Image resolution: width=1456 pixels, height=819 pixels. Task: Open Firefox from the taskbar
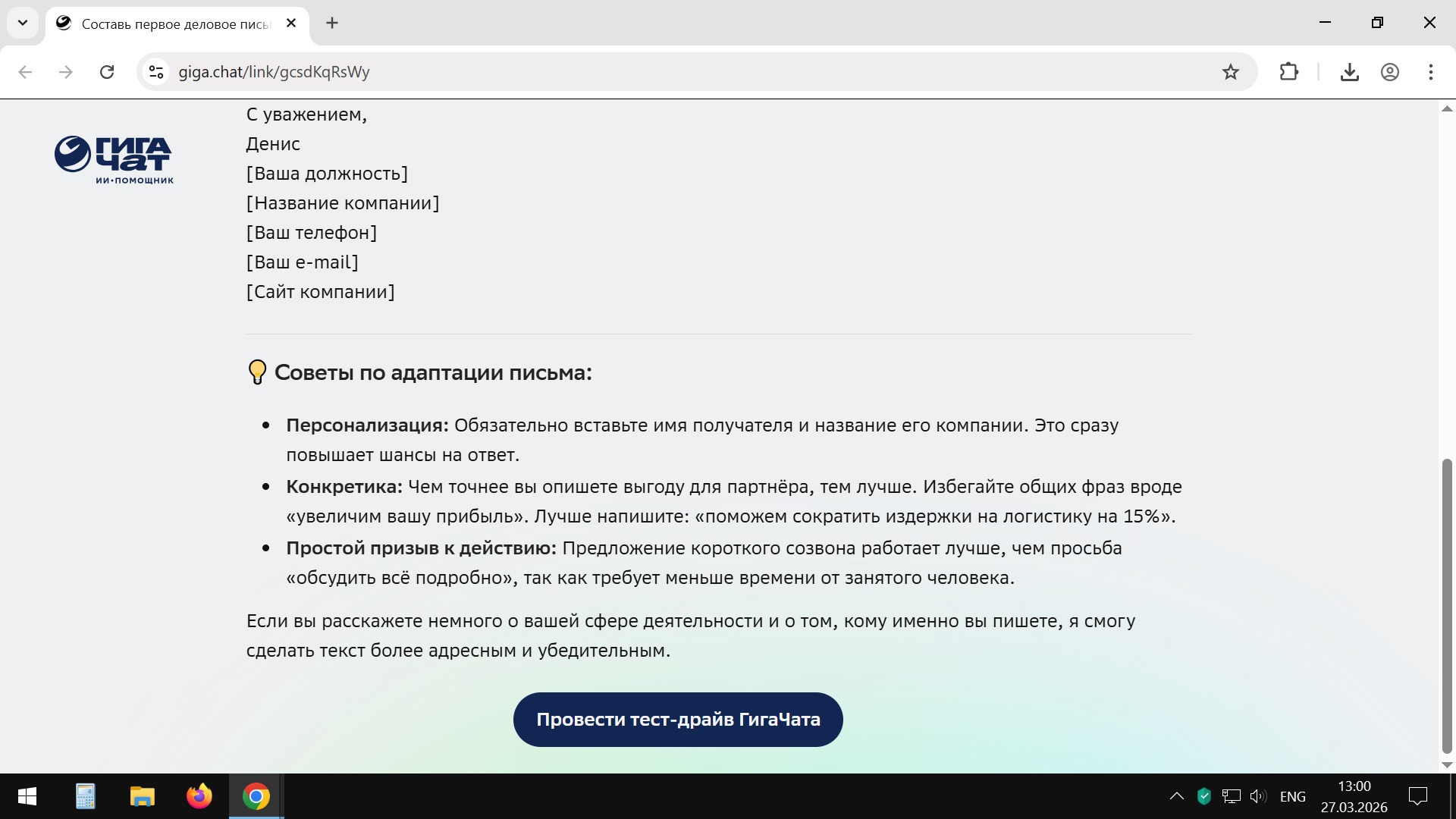tap(199, 796)
